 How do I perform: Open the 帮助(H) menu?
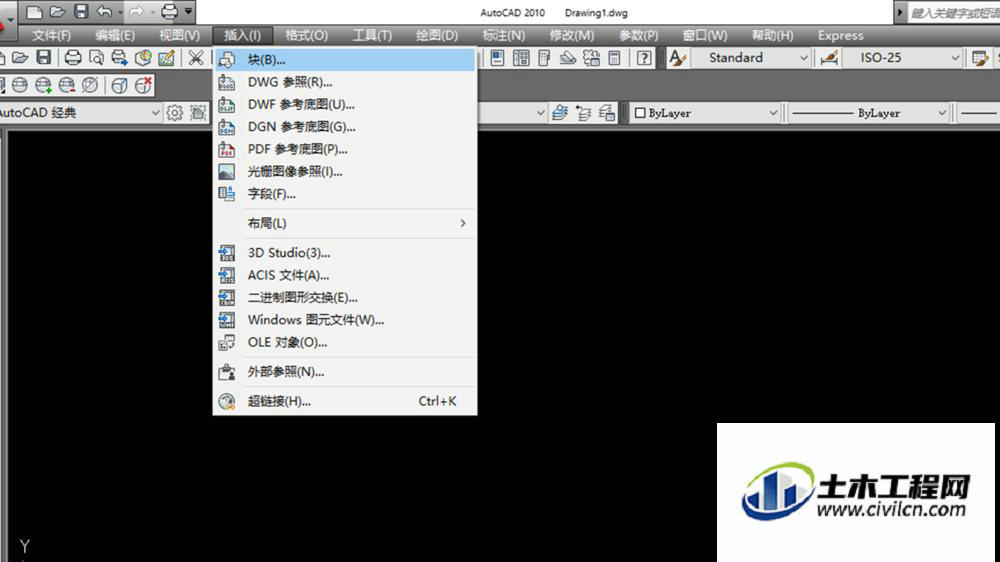click(772, 36)
